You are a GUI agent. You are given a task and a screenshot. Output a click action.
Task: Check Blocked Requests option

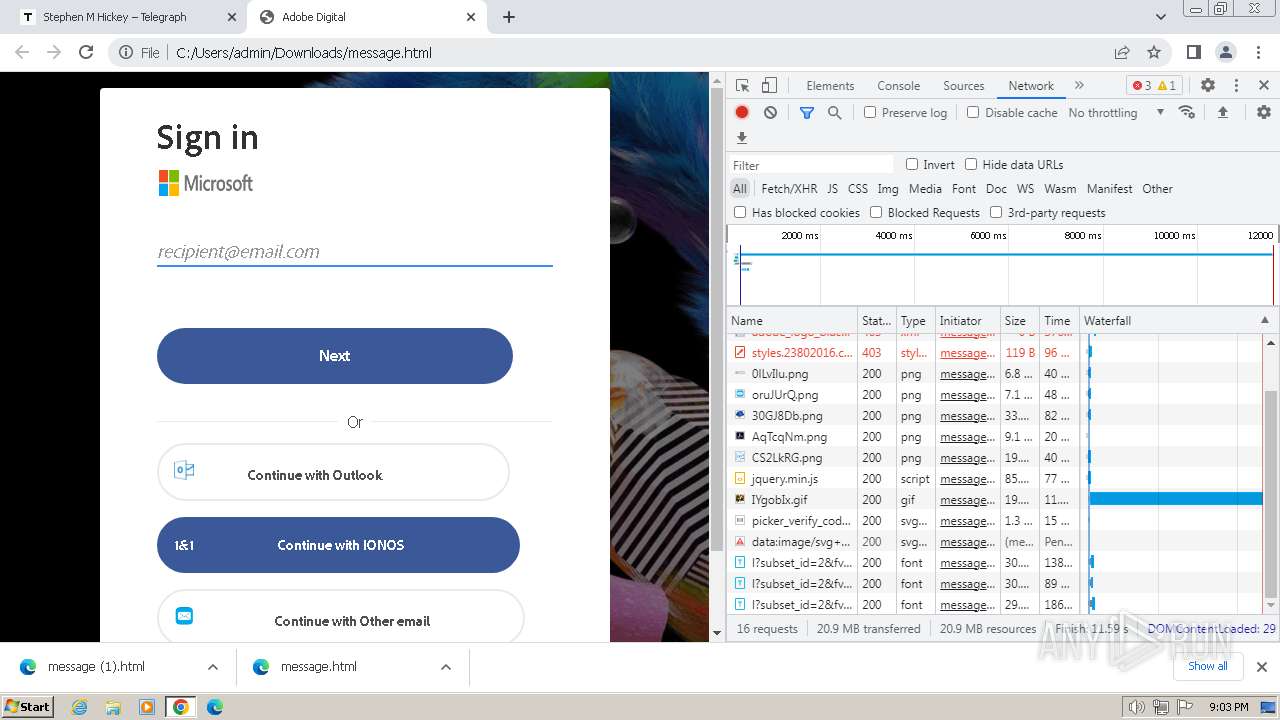click(876, 212)
